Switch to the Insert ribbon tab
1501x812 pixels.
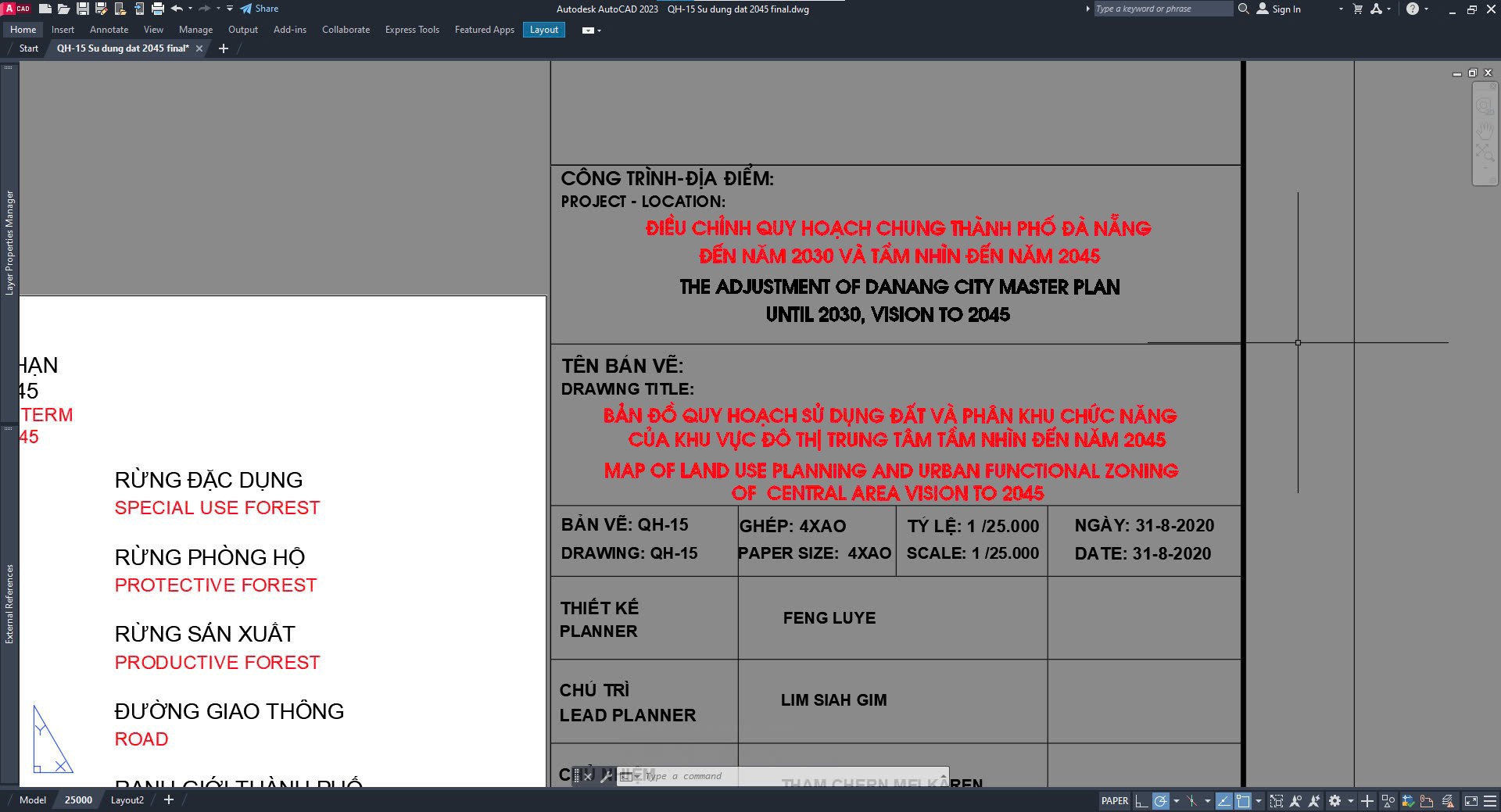(63, 30)
